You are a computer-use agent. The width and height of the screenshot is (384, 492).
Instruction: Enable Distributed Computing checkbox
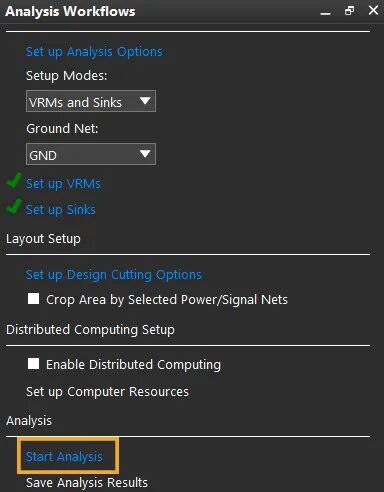click(x=33, y=363)
